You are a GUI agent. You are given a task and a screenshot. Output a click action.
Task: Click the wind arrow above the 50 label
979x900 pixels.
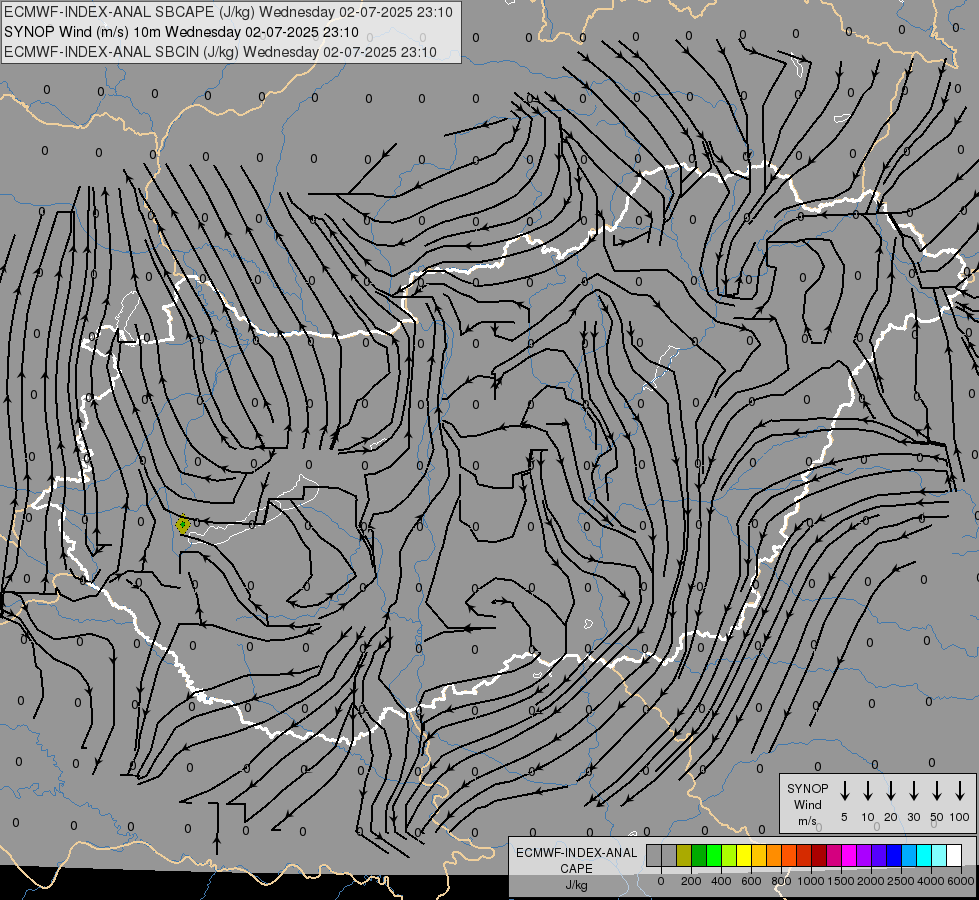(x=937, y=791)
